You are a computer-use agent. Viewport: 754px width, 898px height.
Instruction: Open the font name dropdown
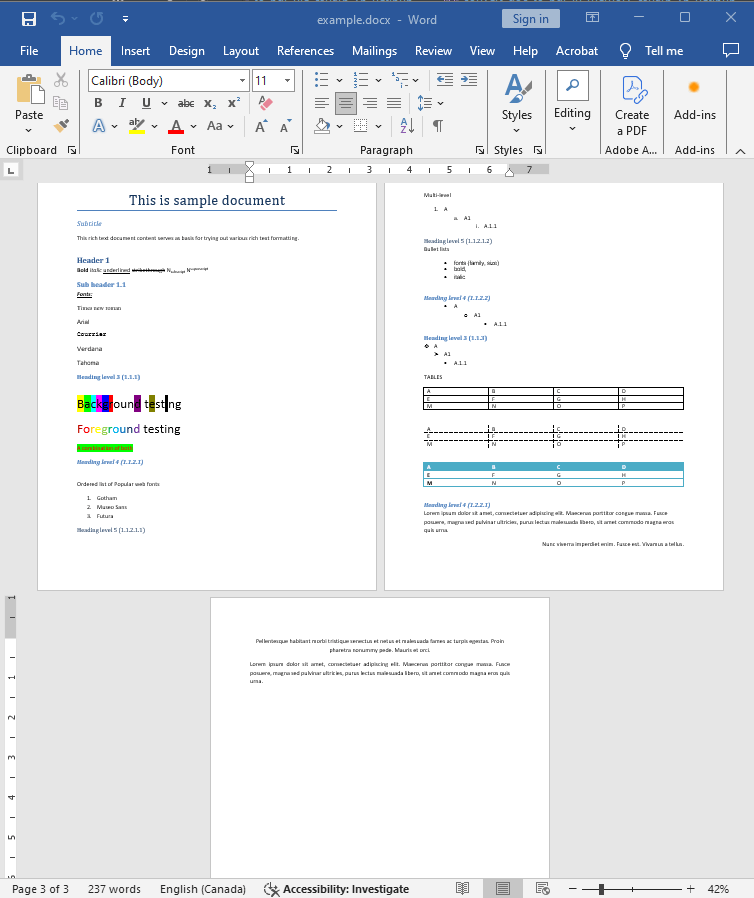pos(242,81)
